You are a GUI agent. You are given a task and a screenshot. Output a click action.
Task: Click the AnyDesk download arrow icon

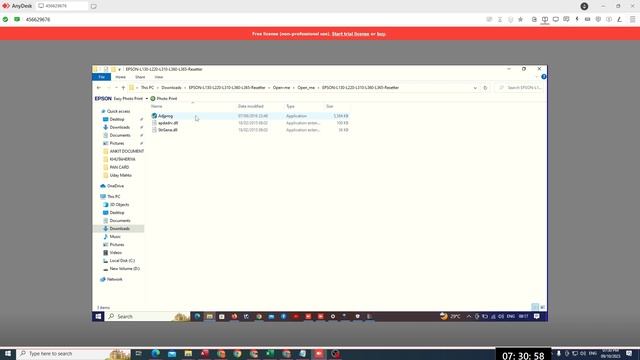click(584, 6)
